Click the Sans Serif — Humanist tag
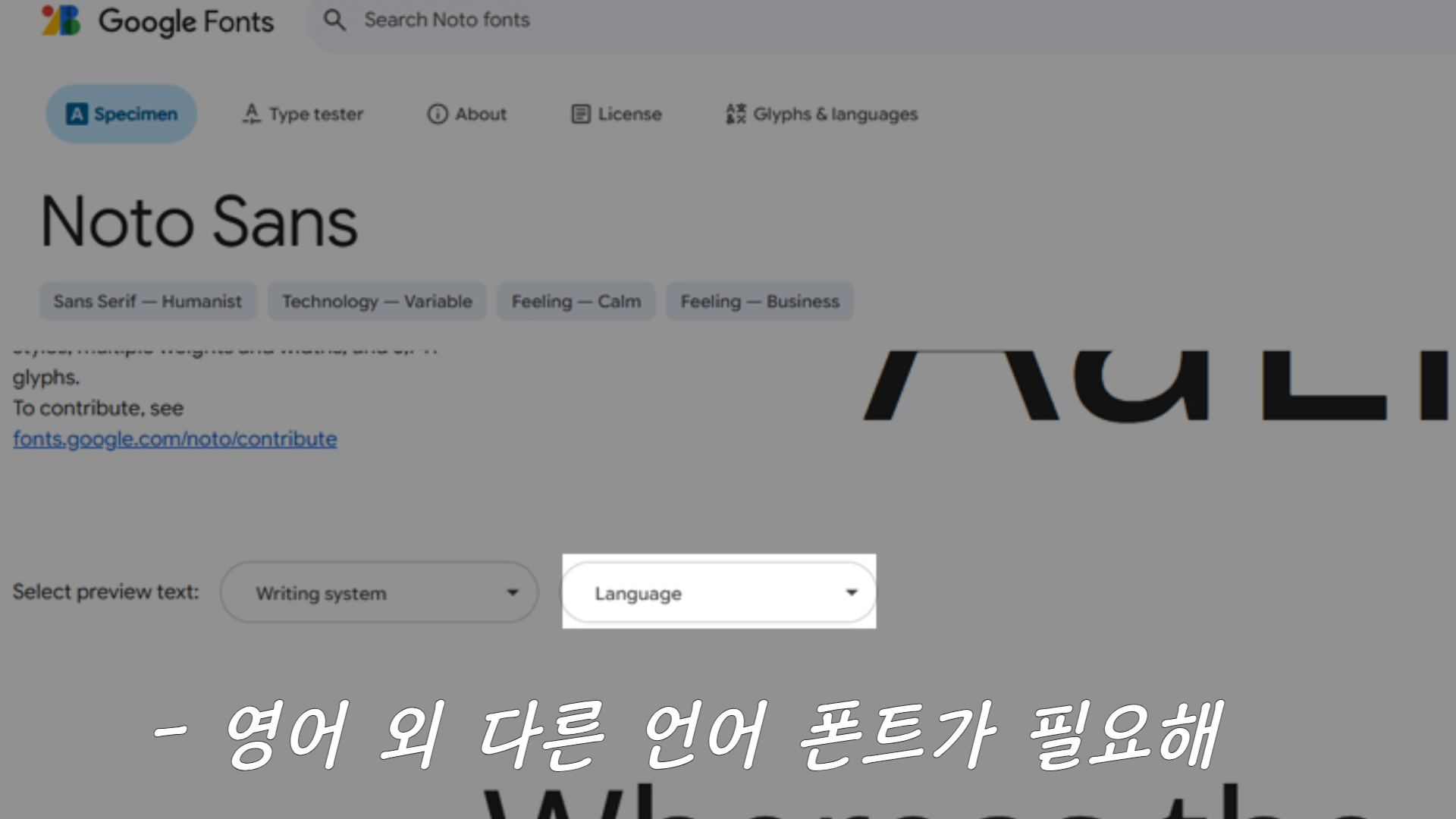This screenshot has width=1456, height=819. click(x=148, y=301)
